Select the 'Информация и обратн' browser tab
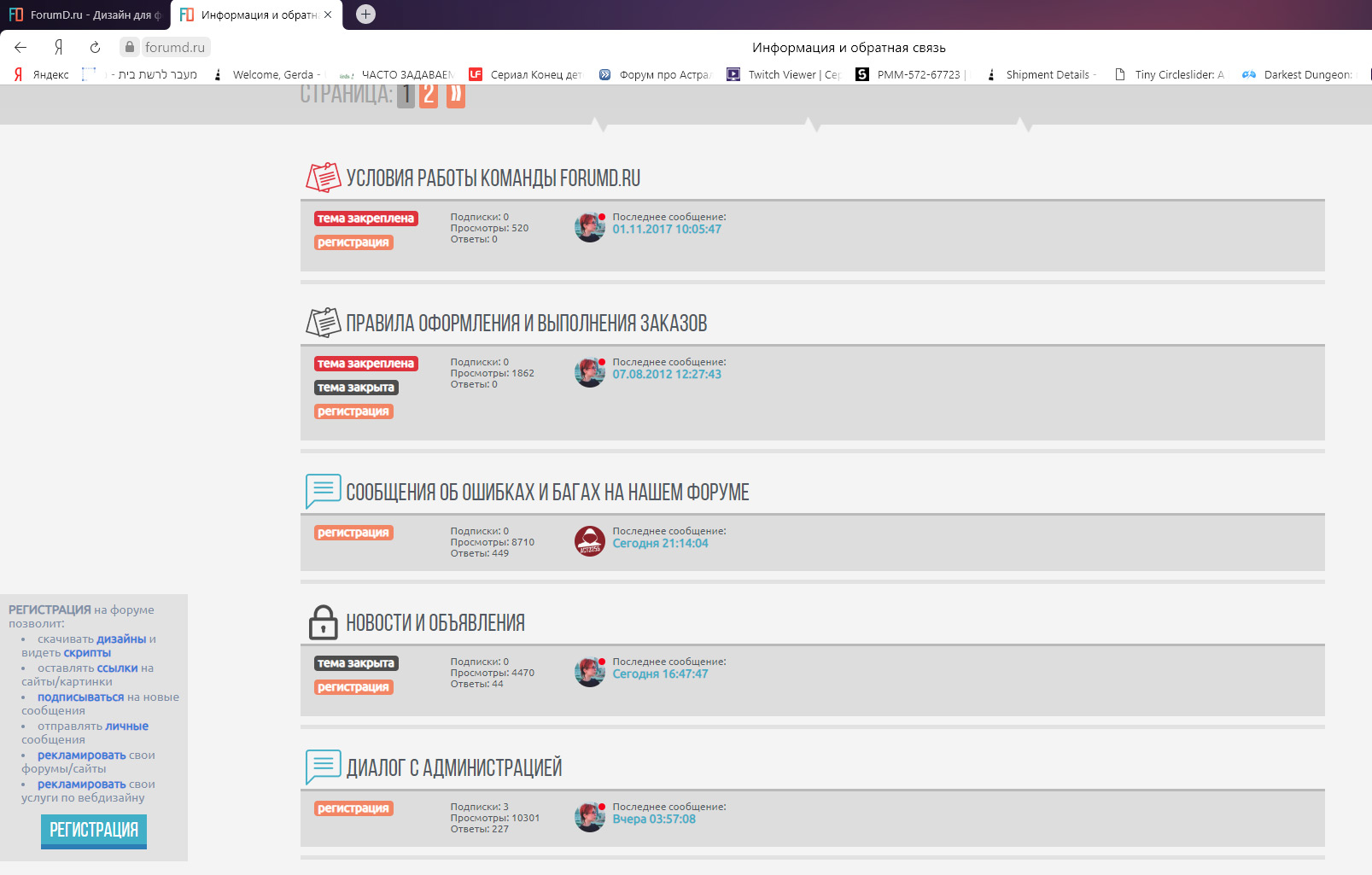Image resolution: width=1372 pixels, height=875 pixels. tap(256, 15)
